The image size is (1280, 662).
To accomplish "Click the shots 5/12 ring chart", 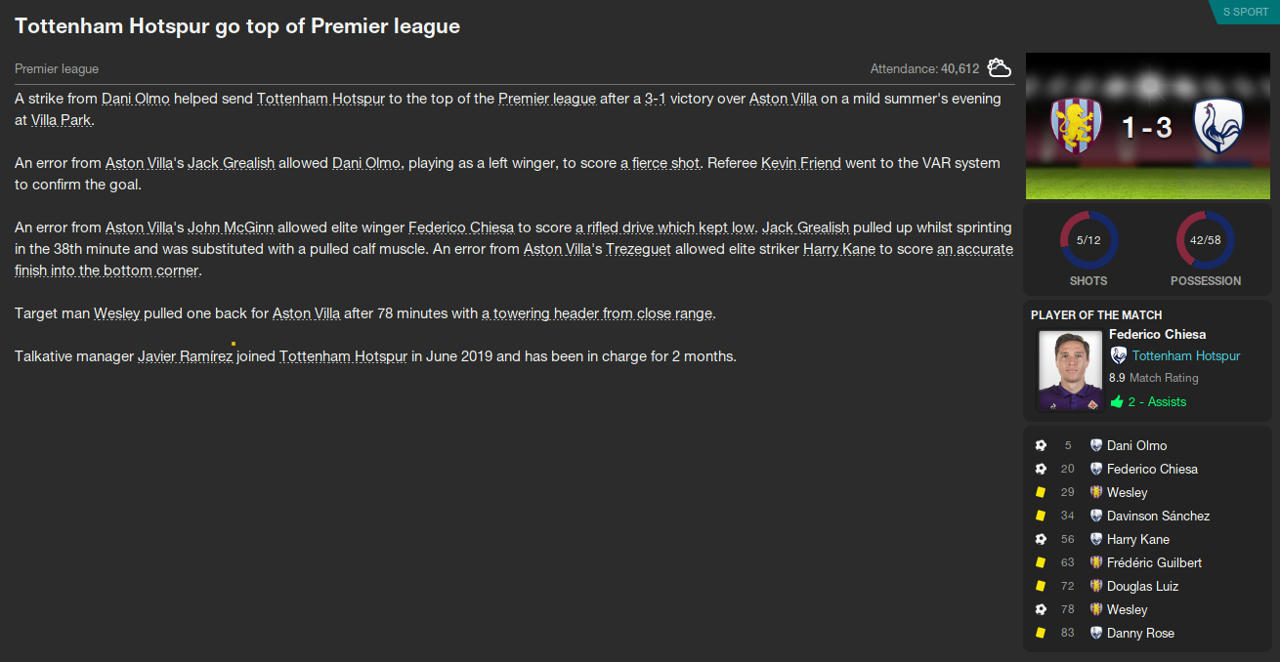I will (x=1088, y=240).
